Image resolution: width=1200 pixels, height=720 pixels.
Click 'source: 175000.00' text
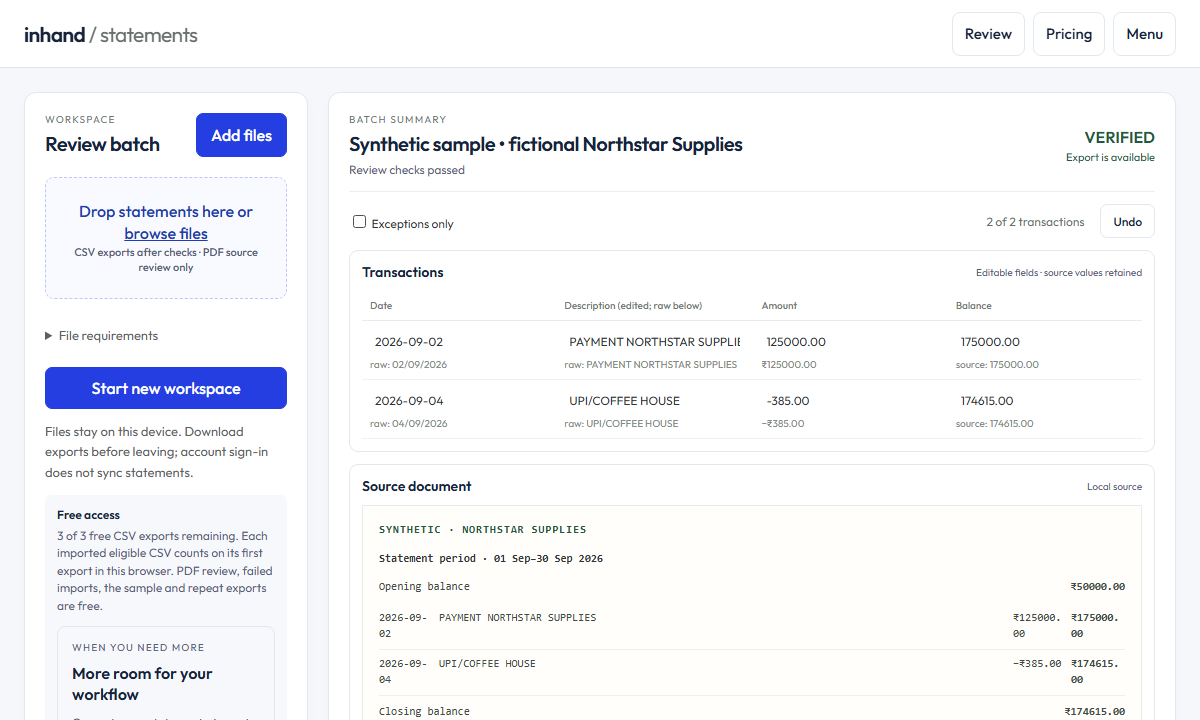click(997, 365)
